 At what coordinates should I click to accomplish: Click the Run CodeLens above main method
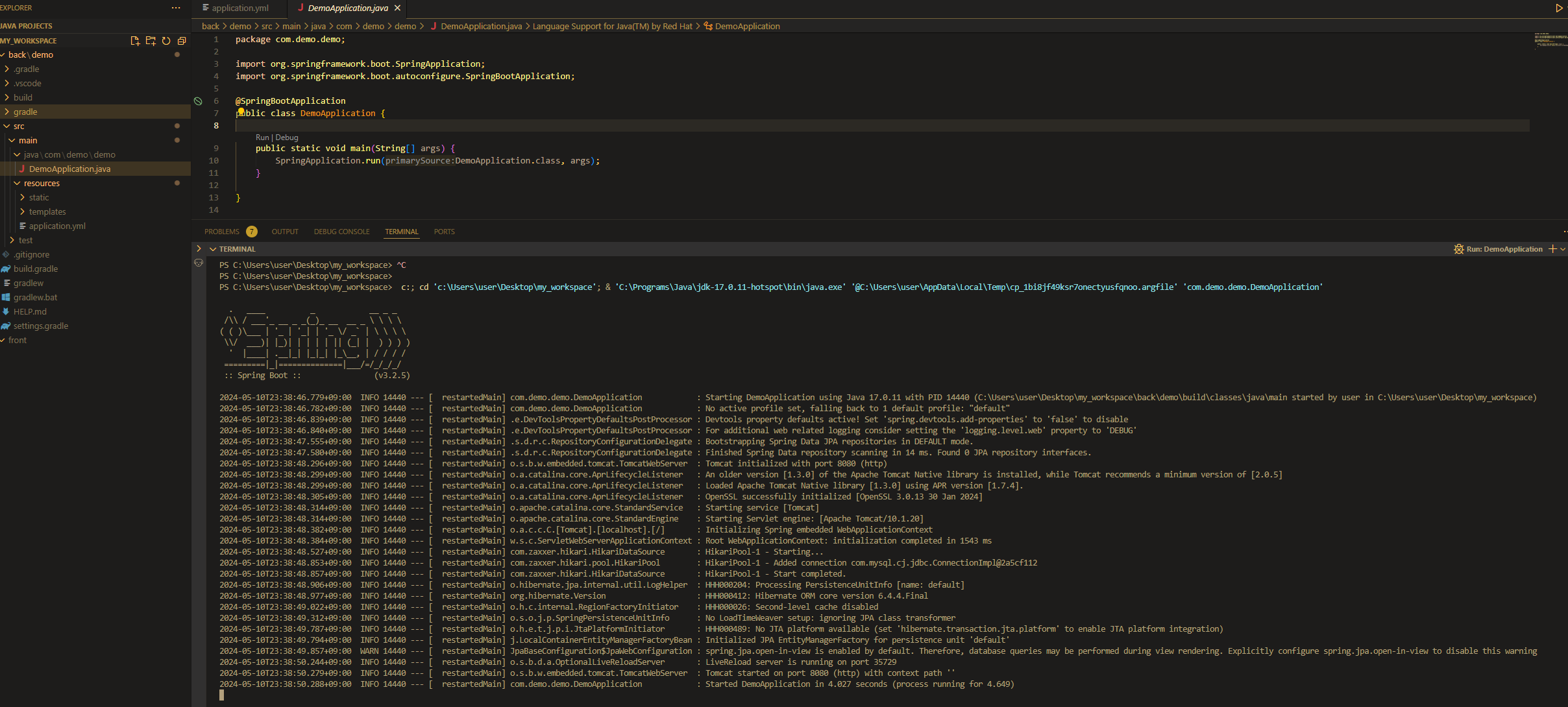point(262,138)
